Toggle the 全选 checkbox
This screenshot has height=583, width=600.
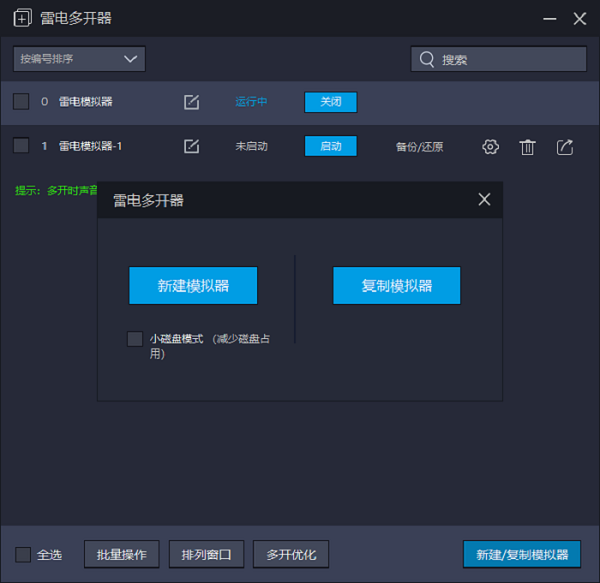23,554
